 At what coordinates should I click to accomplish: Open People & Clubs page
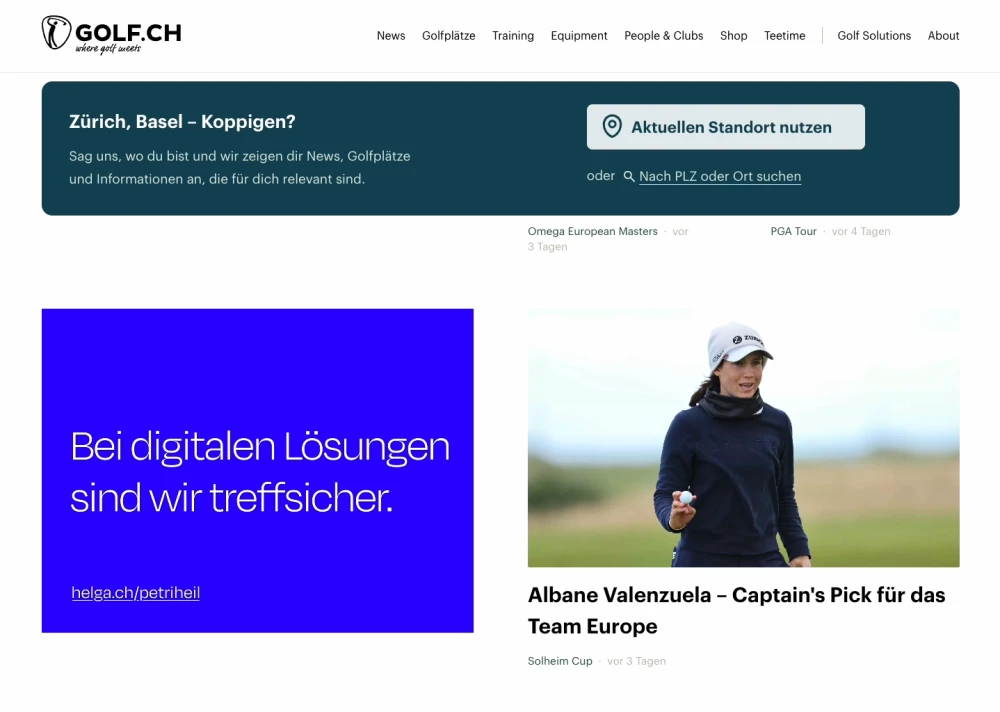663,36
